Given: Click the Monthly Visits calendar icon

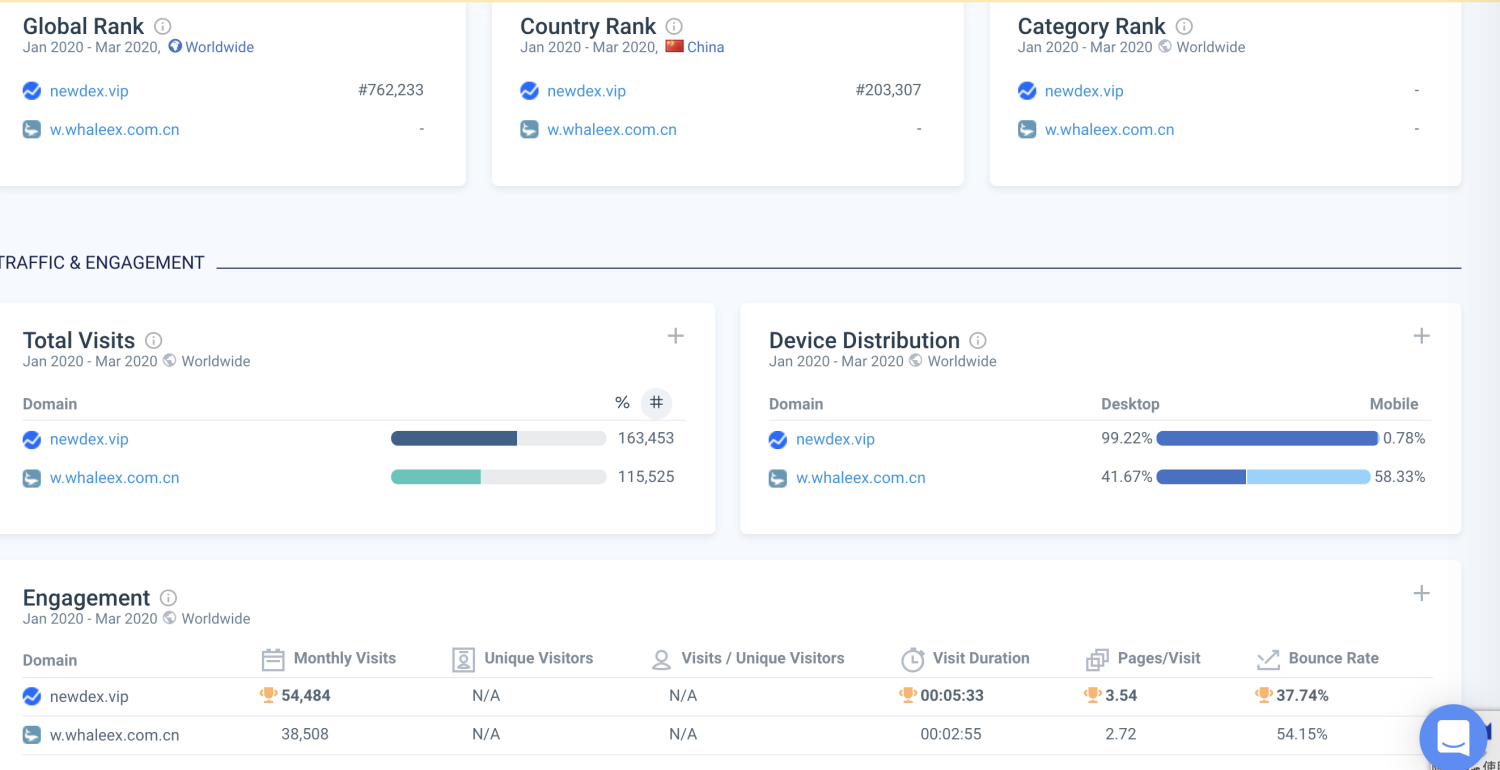Looking at the screenshot, I should pyautogui.click(x=273, y=659).
